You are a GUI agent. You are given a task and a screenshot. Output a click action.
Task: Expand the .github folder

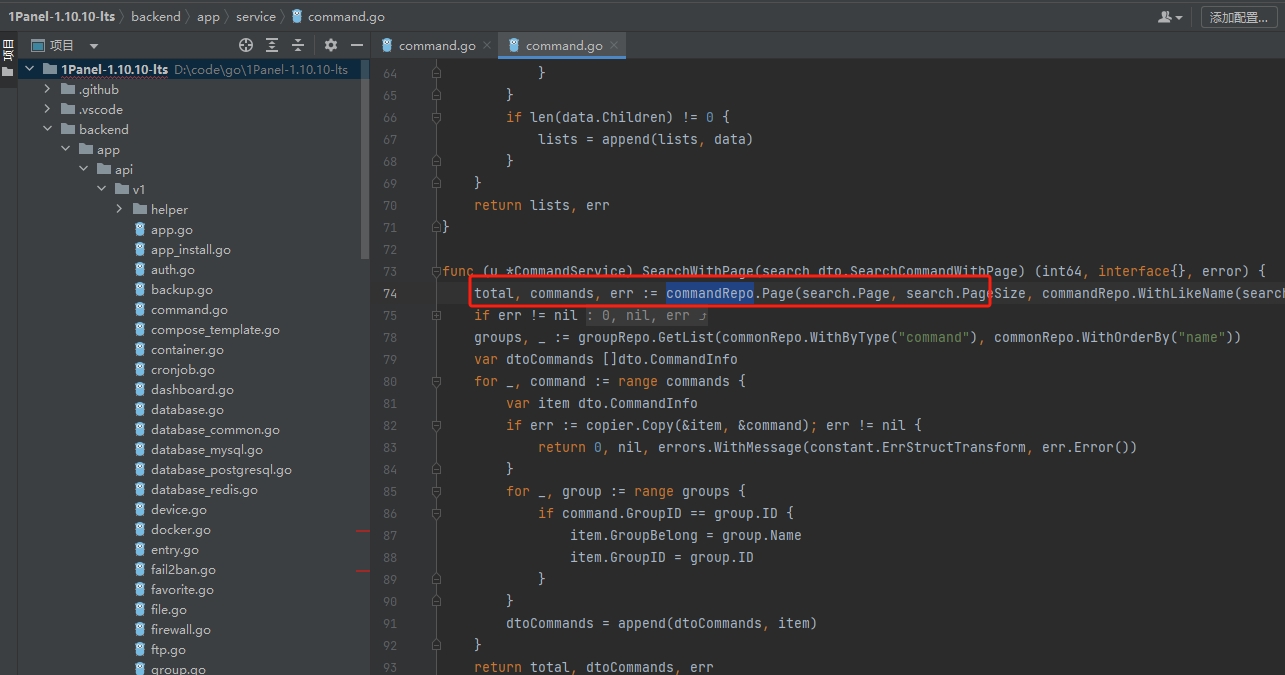pos(47,89)
